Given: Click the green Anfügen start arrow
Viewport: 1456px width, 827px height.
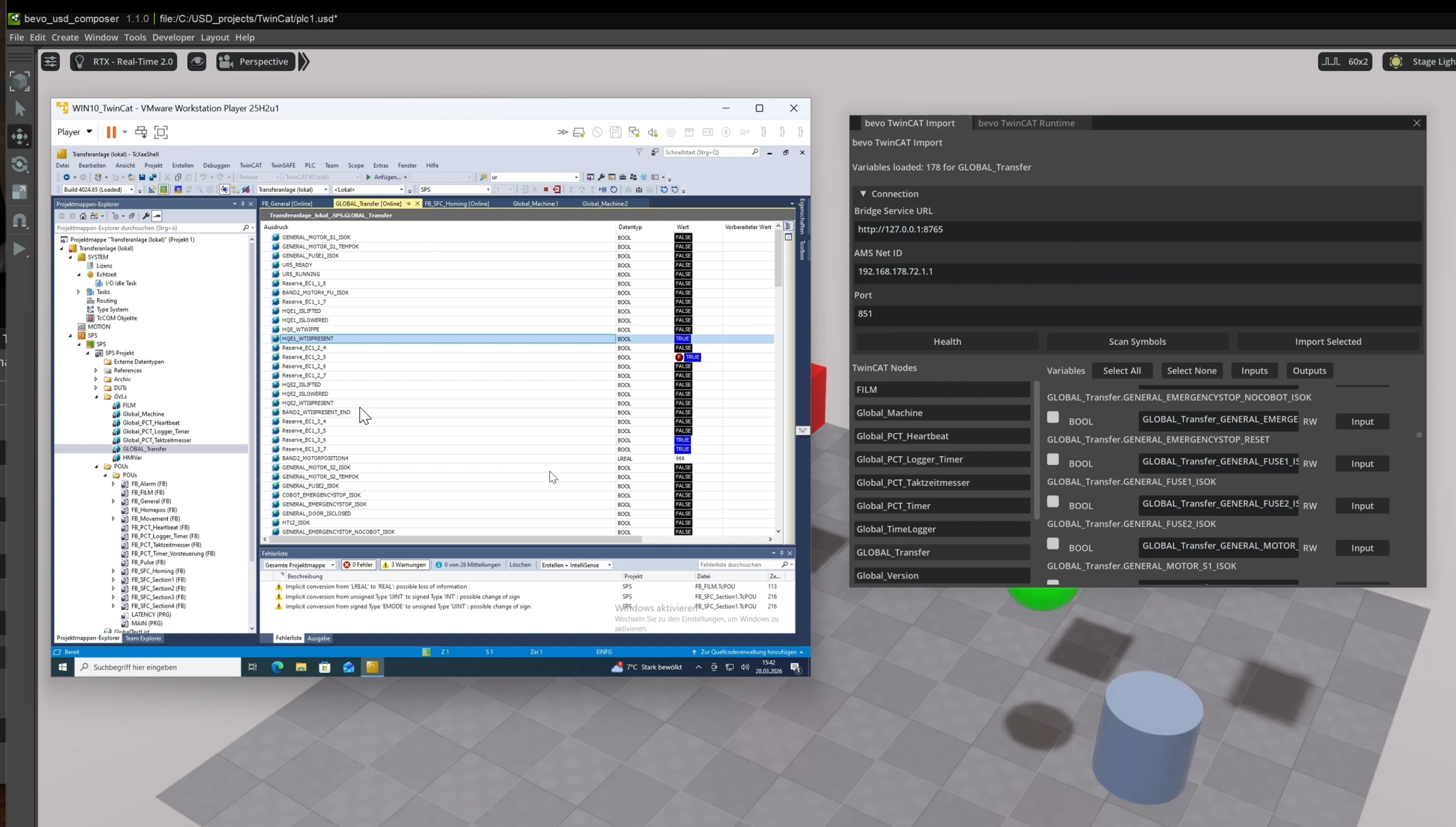Looking at the screenshot, I should (368, 177).
